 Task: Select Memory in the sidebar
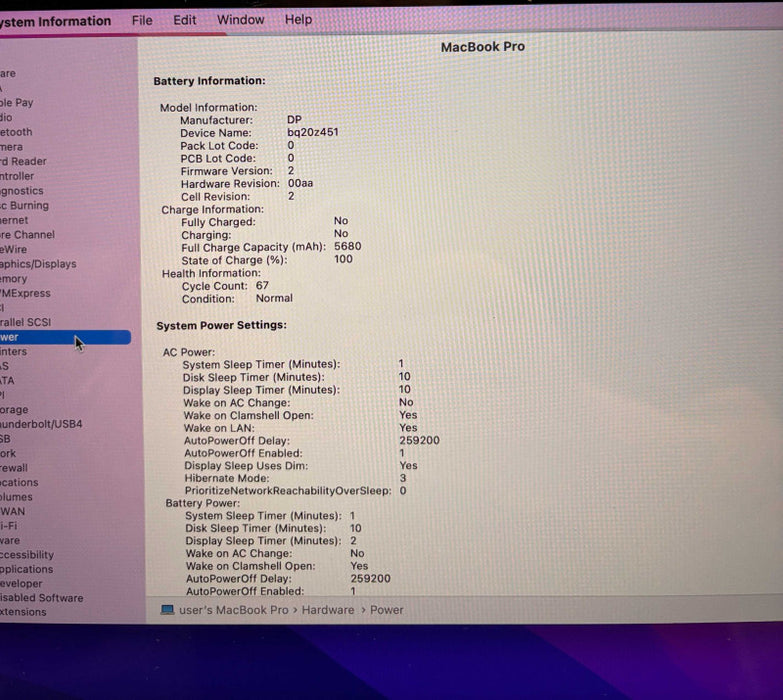13,279
